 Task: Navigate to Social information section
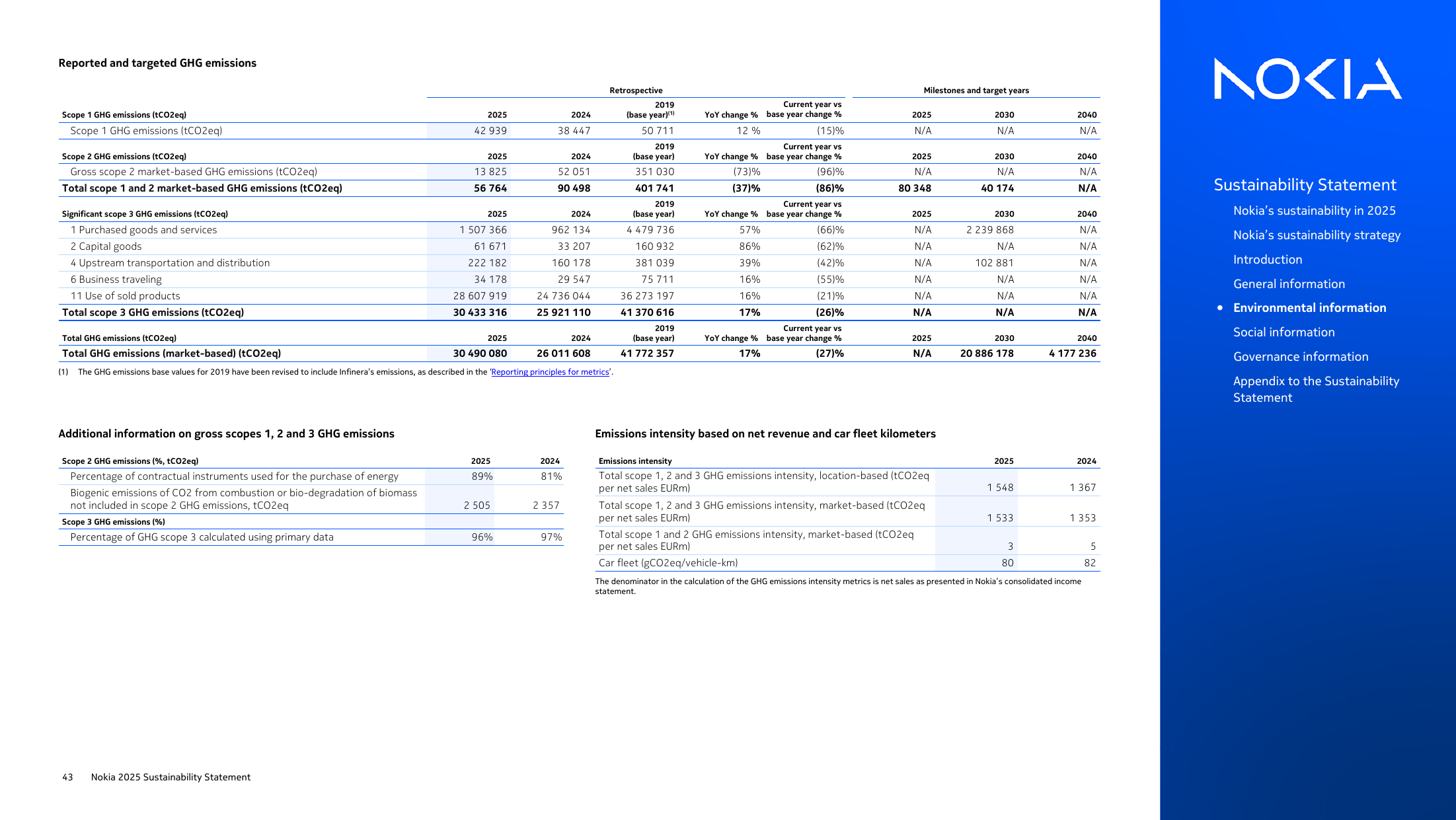point(1284,332)
